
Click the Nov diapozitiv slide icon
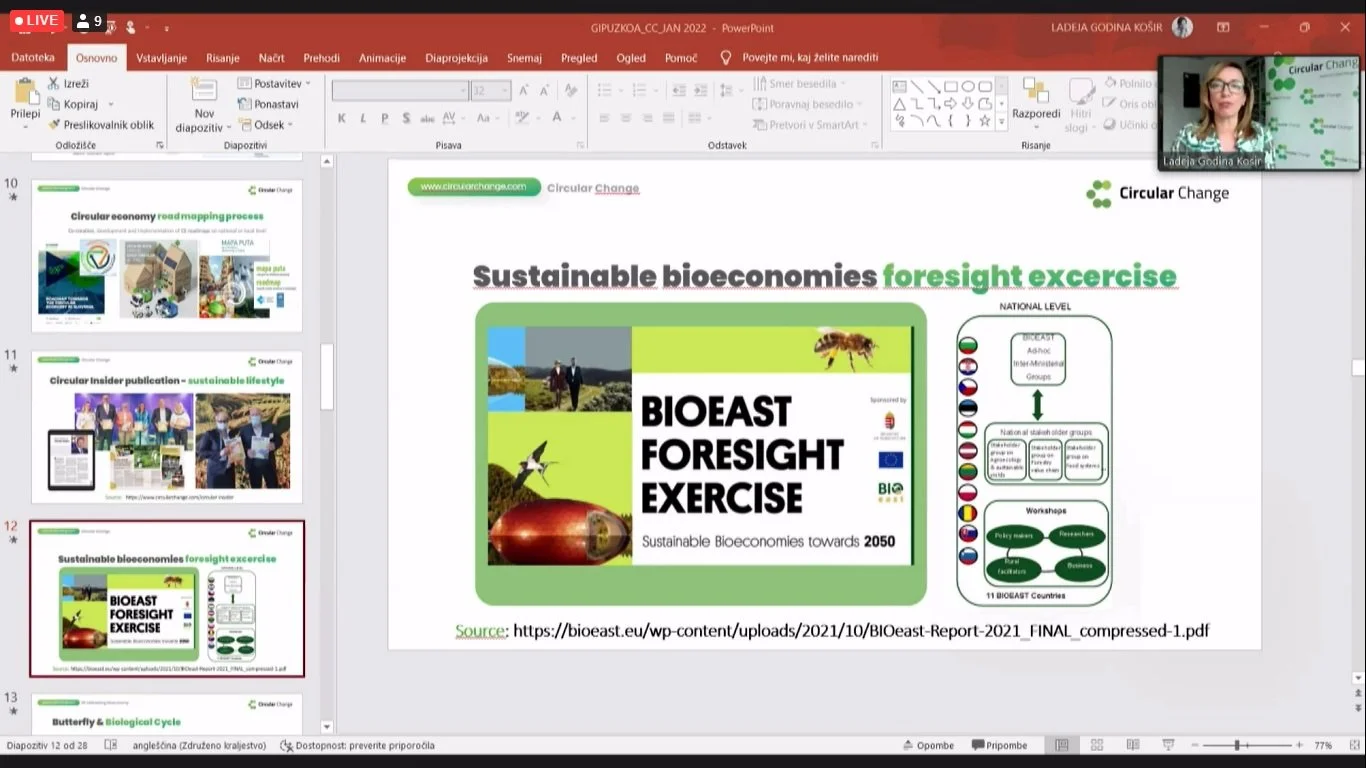tap(204, 91)
